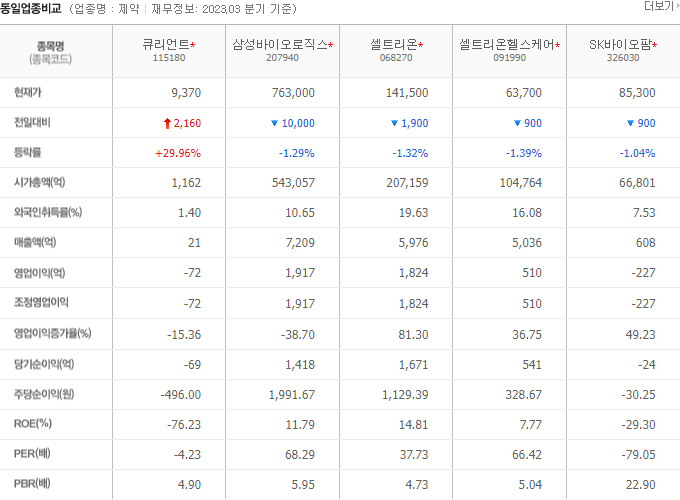680x500 pixels.
Task: Click the sales value 5,036
Action: (x=527, y=243)
